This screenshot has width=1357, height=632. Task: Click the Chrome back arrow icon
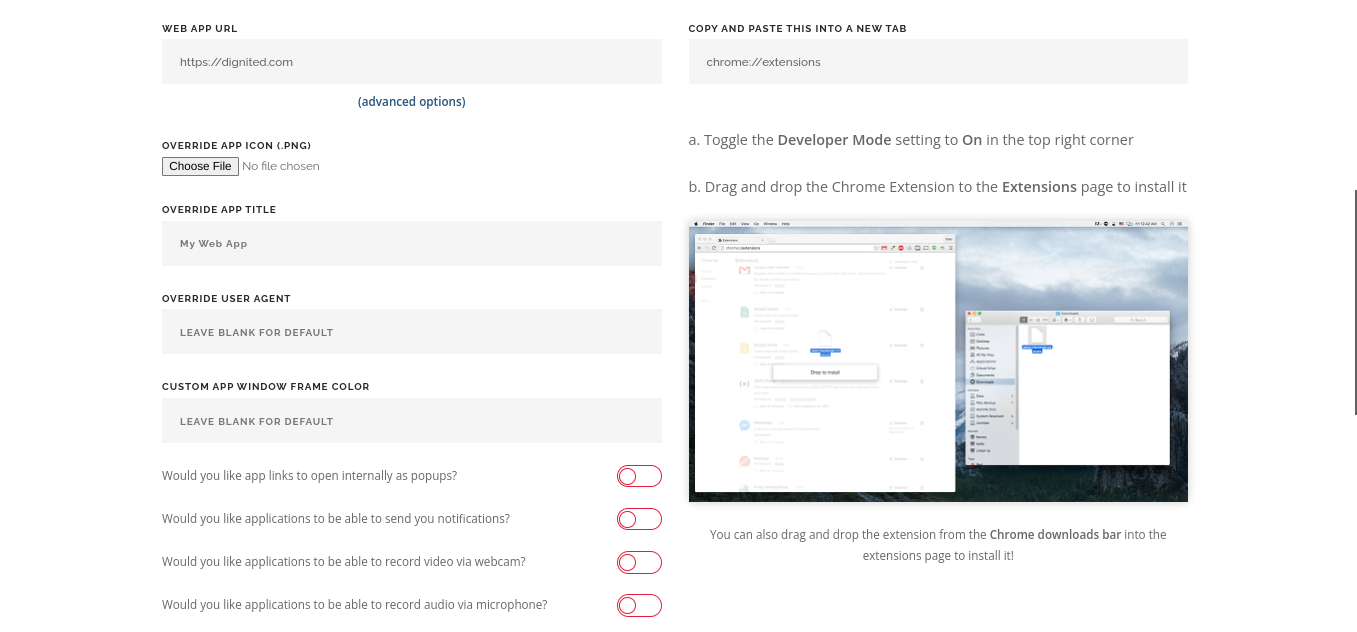(700, 247)
